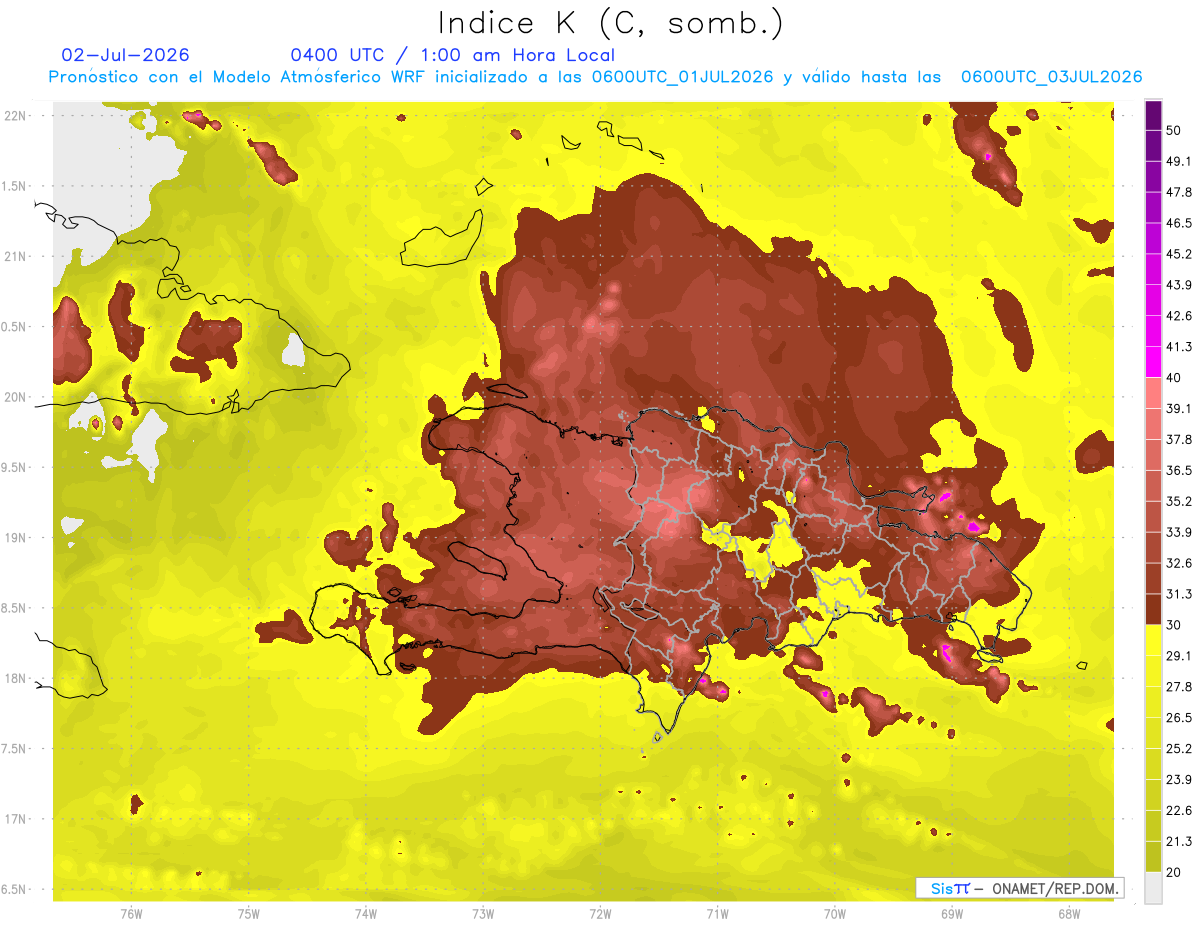Click the colorbar value "50"
The image size is (1200, 927).
pos(1175,131)
